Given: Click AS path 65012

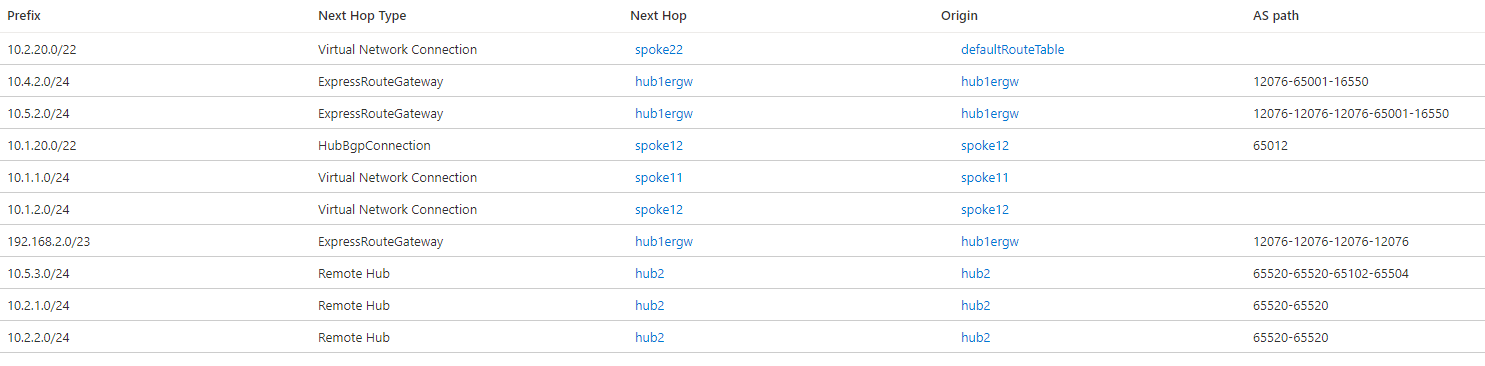Looking at the screenshot, I should coord(1270,145).
